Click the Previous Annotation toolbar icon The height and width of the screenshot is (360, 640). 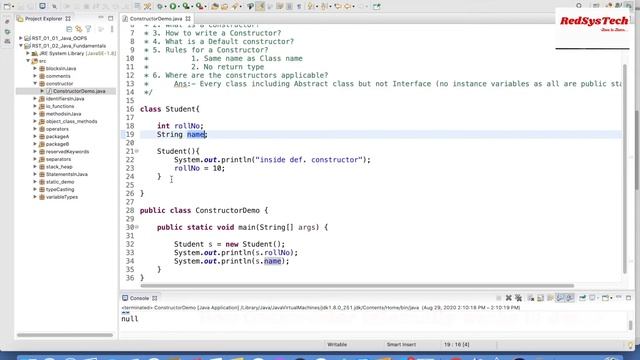click(325, 6)
